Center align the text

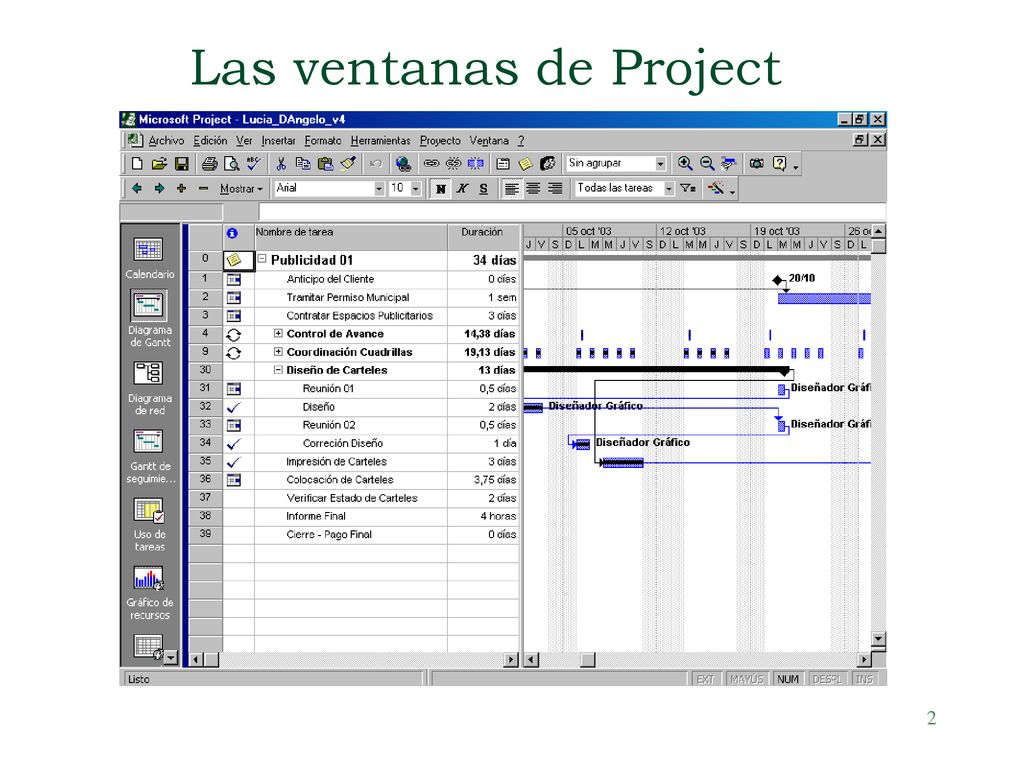coord(534,189)
